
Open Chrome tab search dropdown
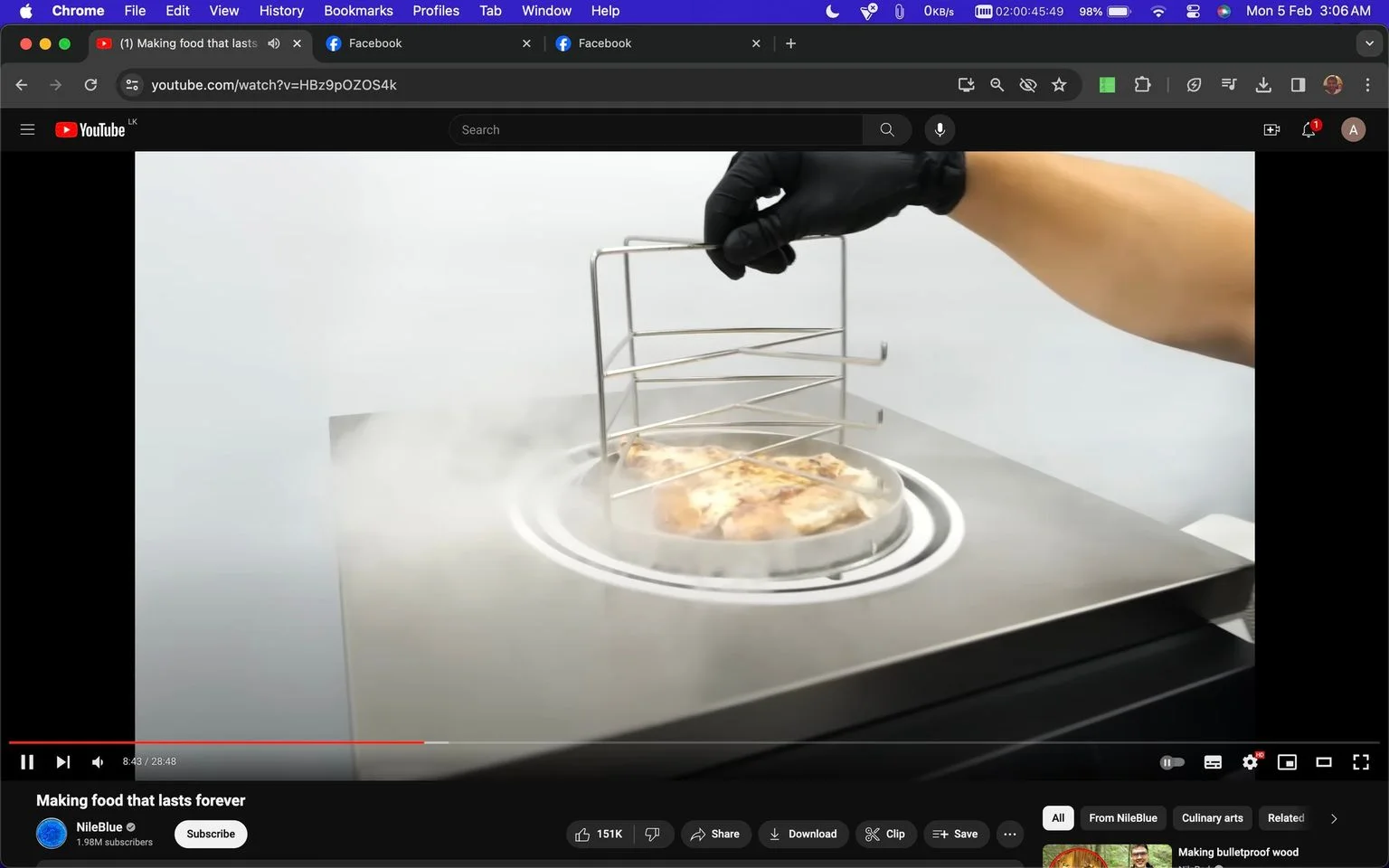coord(1369,43)
